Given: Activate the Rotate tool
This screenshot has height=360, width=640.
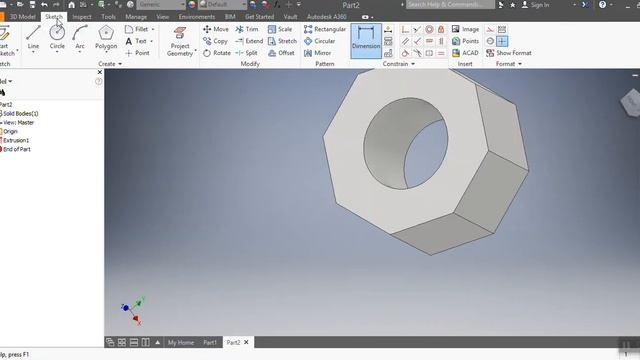Looking at the screenshot, I should click(217, 53).
